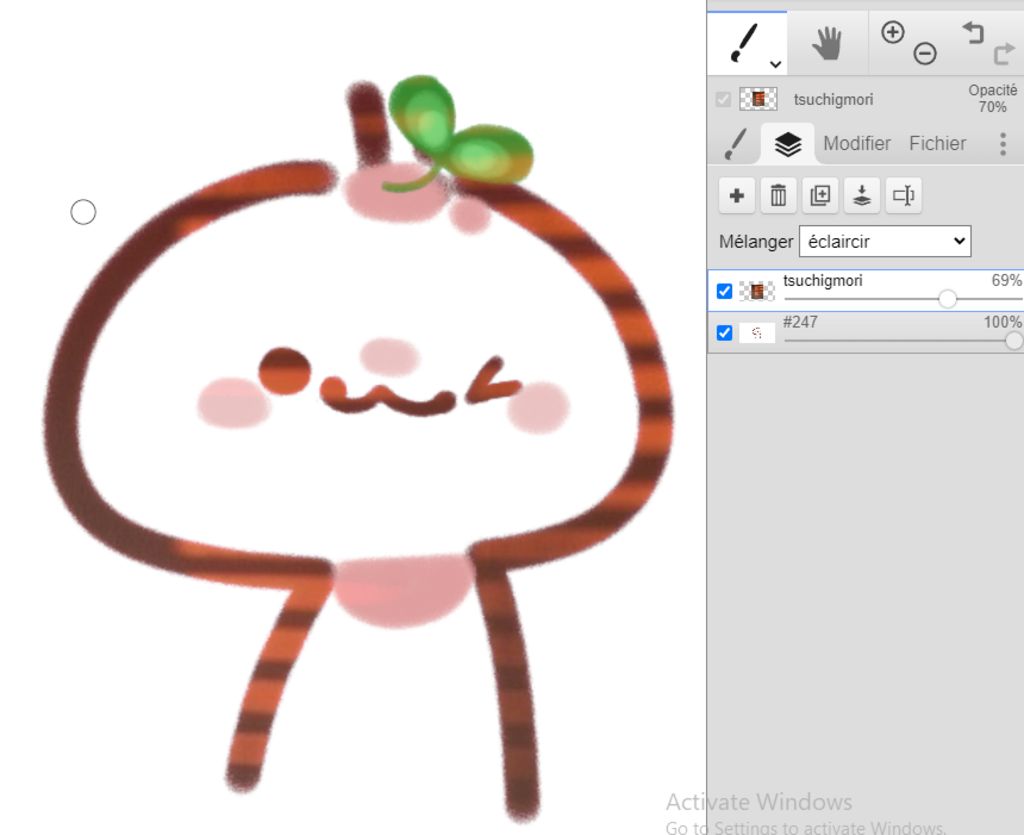Toggle visibility of tsuchigmori layer
This screenshot has height=835, width=1024.
[x=724, y=291]
